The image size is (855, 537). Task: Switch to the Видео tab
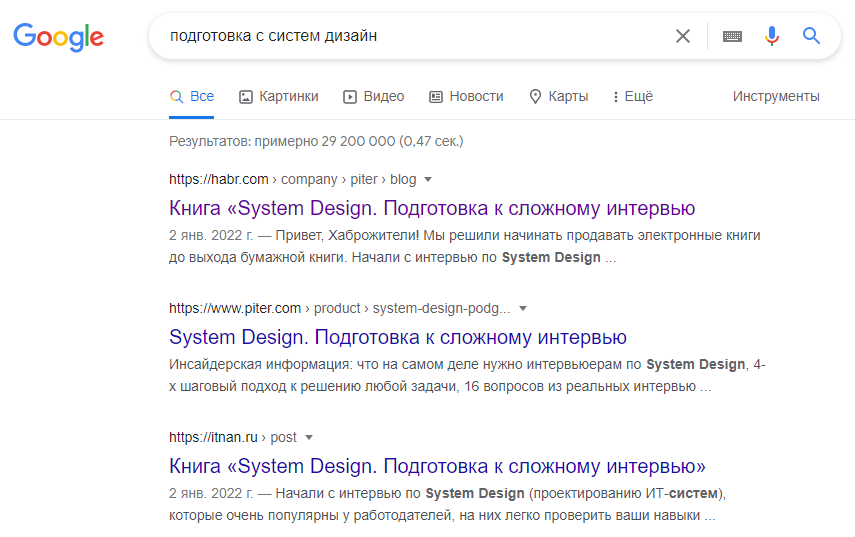[374, 96]
